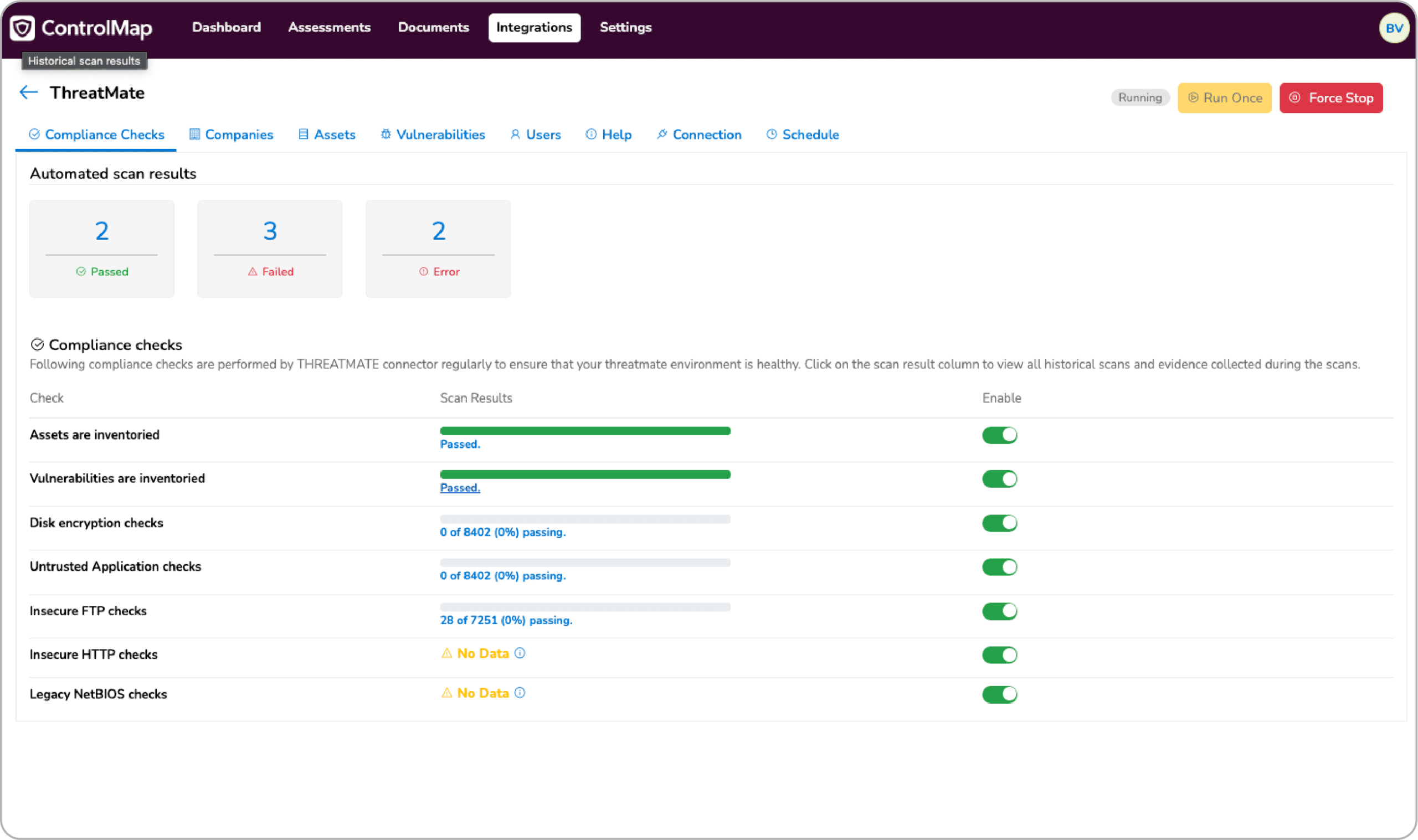Click the Disk encryption checks name
This screenshot has width=1418, height=840.
tap(96, 523)
